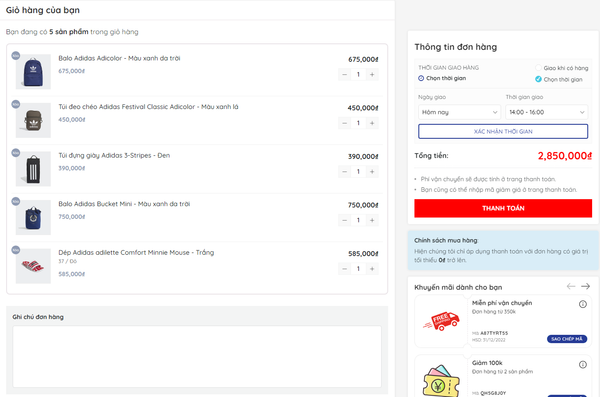Screen dimensions: 600x397
Task: Open the 'Hôm nay' delivery date dropdown
Action: click(459, 112)
